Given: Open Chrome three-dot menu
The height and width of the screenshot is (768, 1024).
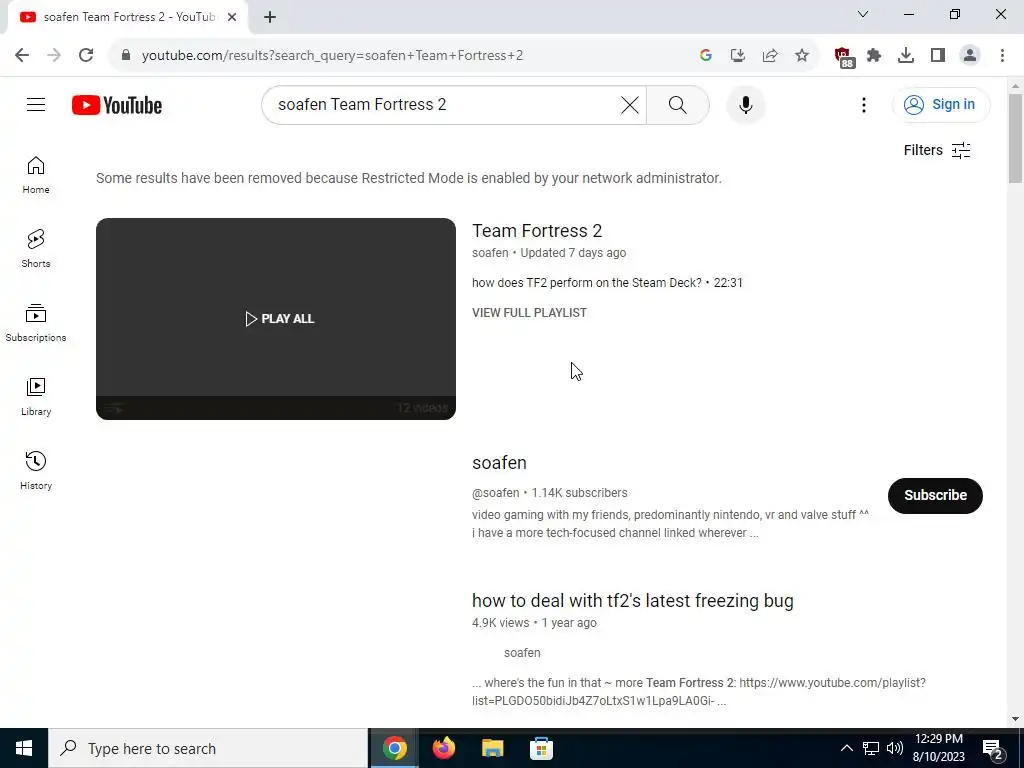Looking at the screenshot, I should [1002, 55].
